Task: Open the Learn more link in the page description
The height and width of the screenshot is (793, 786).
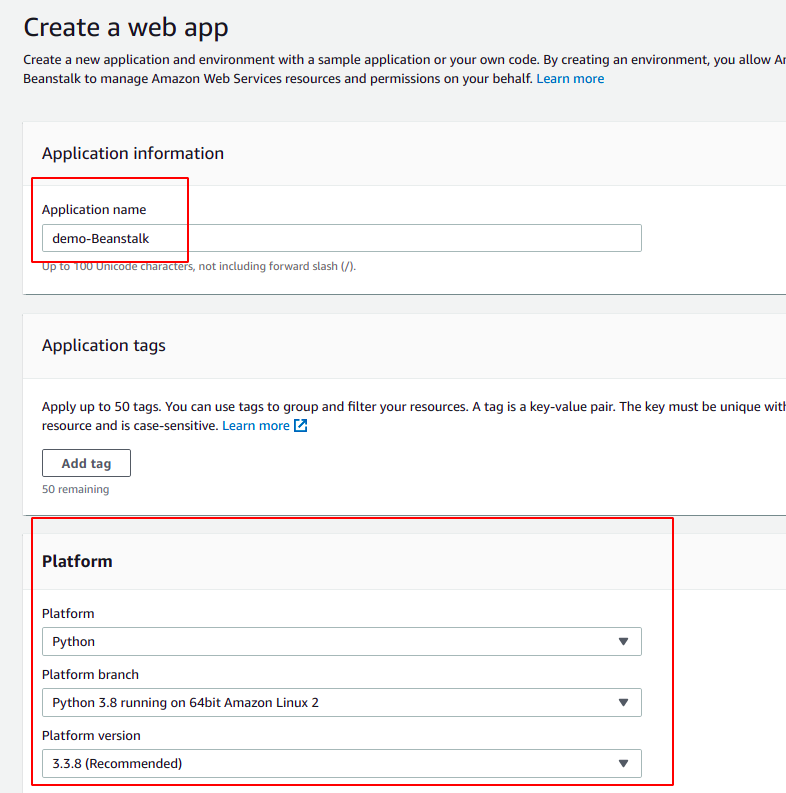Action: click(x=570, y=79)
